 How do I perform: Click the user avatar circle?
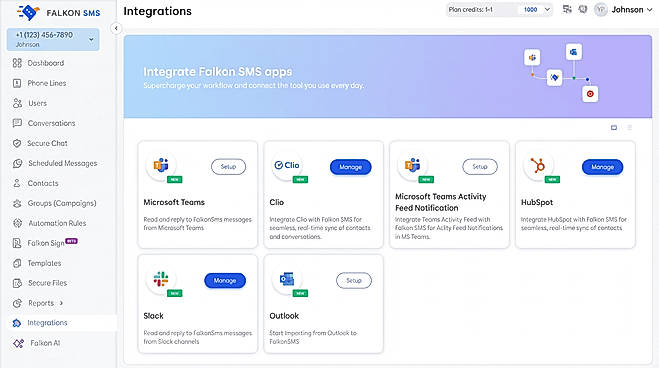(601, 10)
